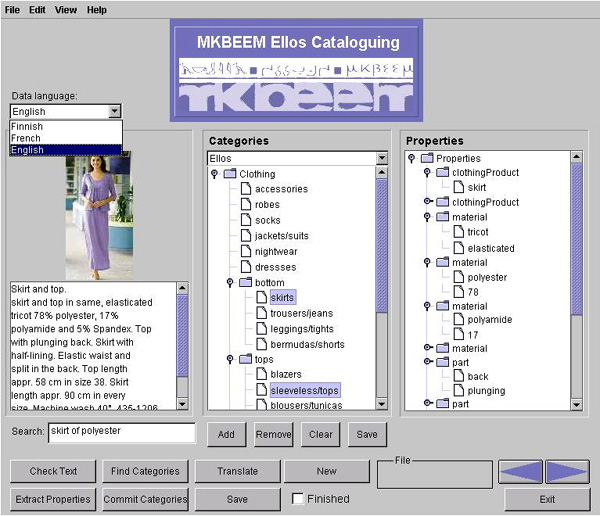This screenshot has height=516, width=600.
Task: Click the document icon beside polyamide
Action: (459, 319)
